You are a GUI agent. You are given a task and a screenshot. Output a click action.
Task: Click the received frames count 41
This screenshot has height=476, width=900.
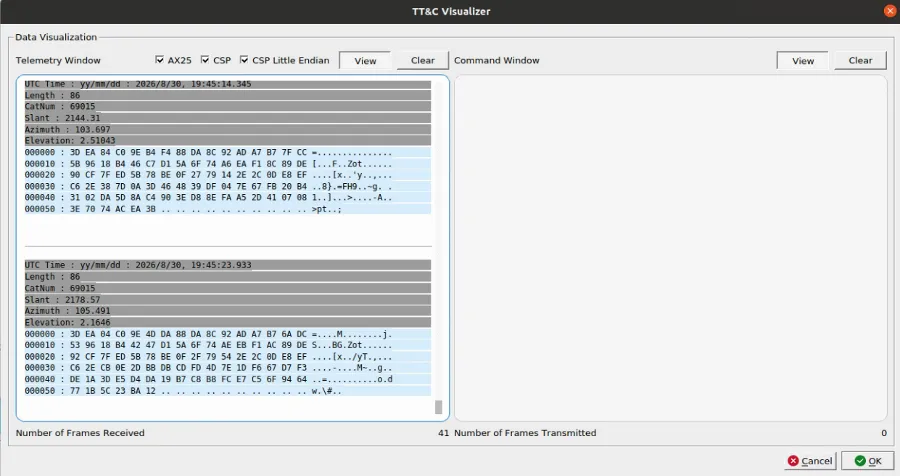point(443,433)
